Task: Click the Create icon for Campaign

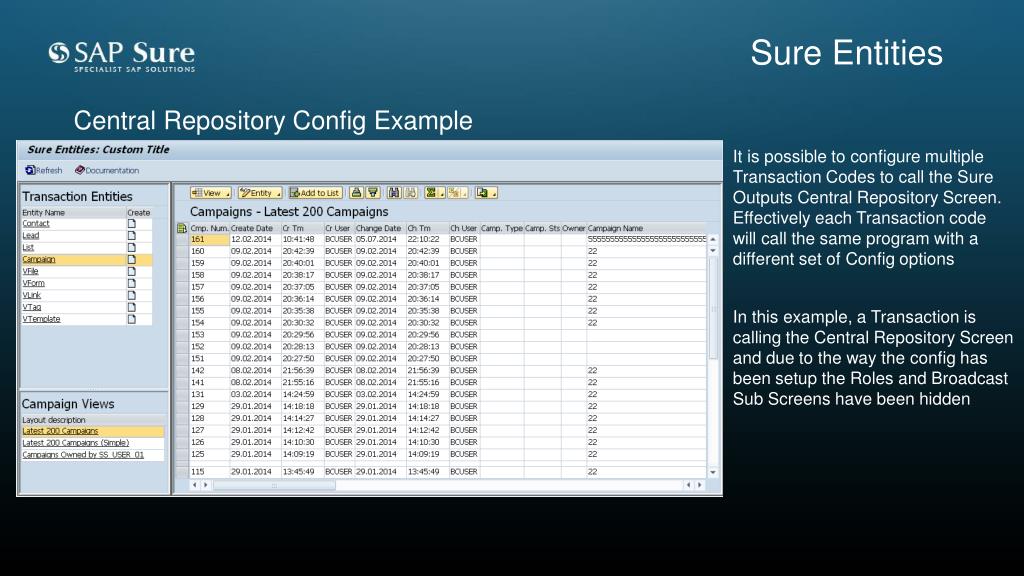Action: (x=132, y=259)
